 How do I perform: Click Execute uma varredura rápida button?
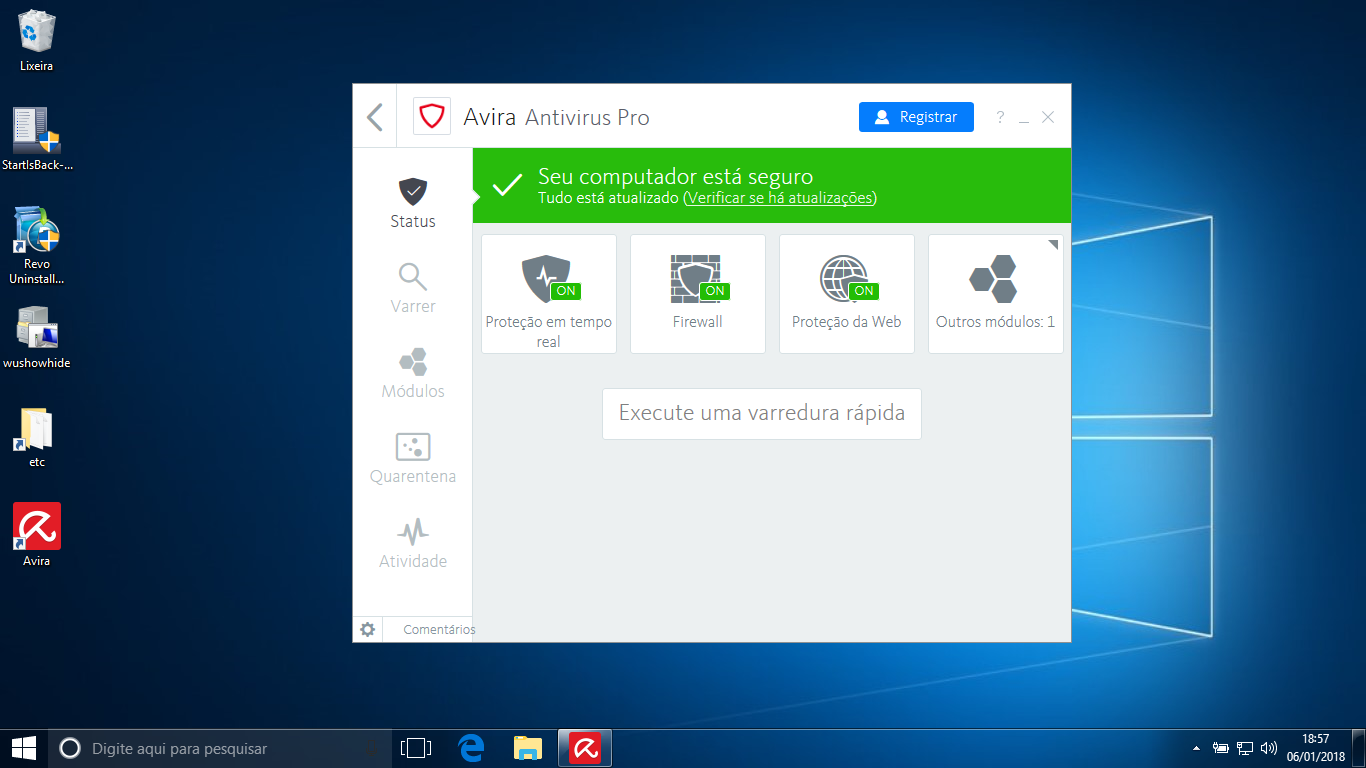[x=762, y=413]
